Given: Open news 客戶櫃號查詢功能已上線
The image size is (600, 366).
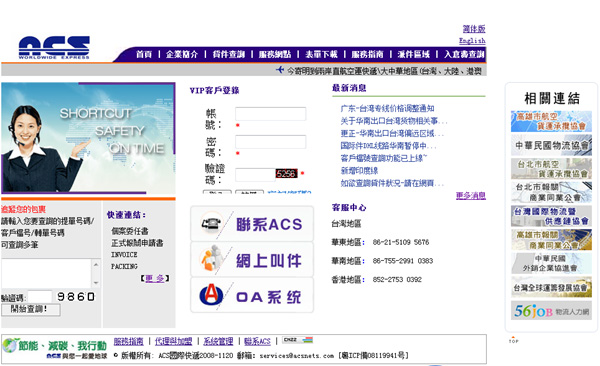Looking at the screenshot, I should [x=384, y=158].
